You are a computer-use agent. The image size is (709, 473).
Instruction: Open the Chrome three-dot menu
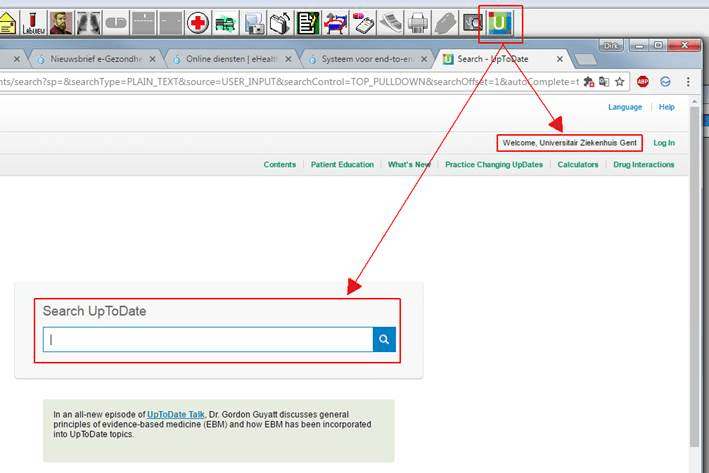coord(688,82)
